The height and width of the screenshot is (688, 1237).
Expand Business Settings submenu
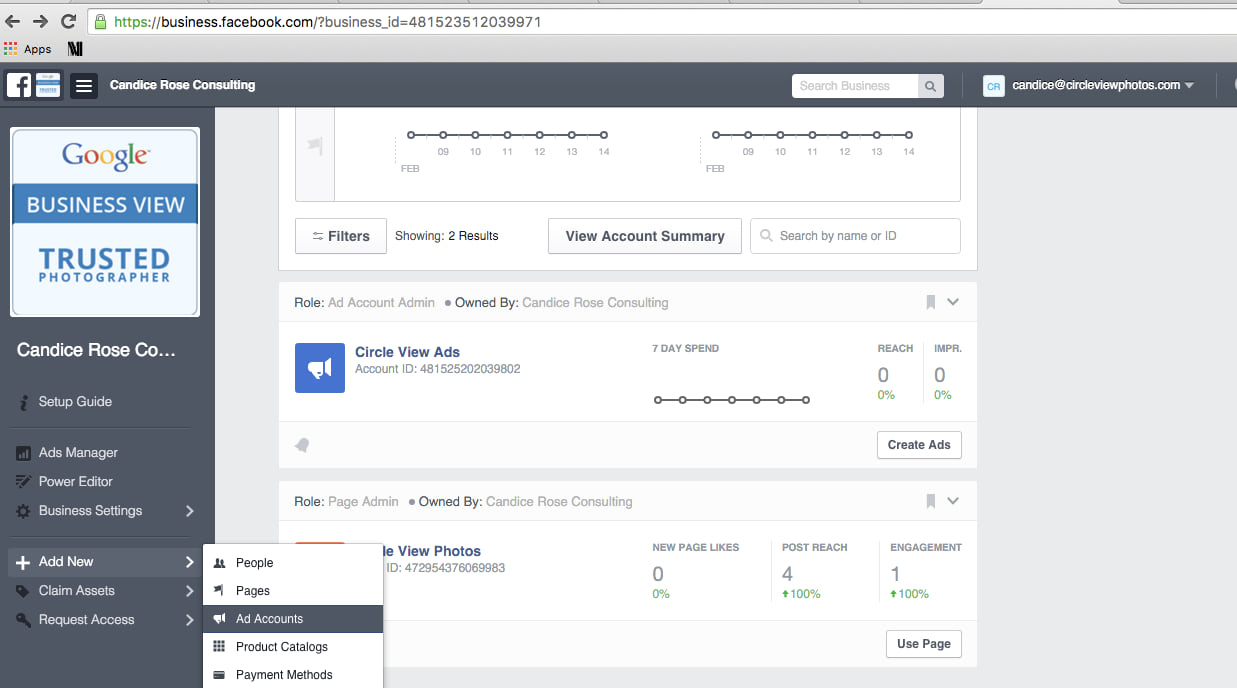(189, 511)
